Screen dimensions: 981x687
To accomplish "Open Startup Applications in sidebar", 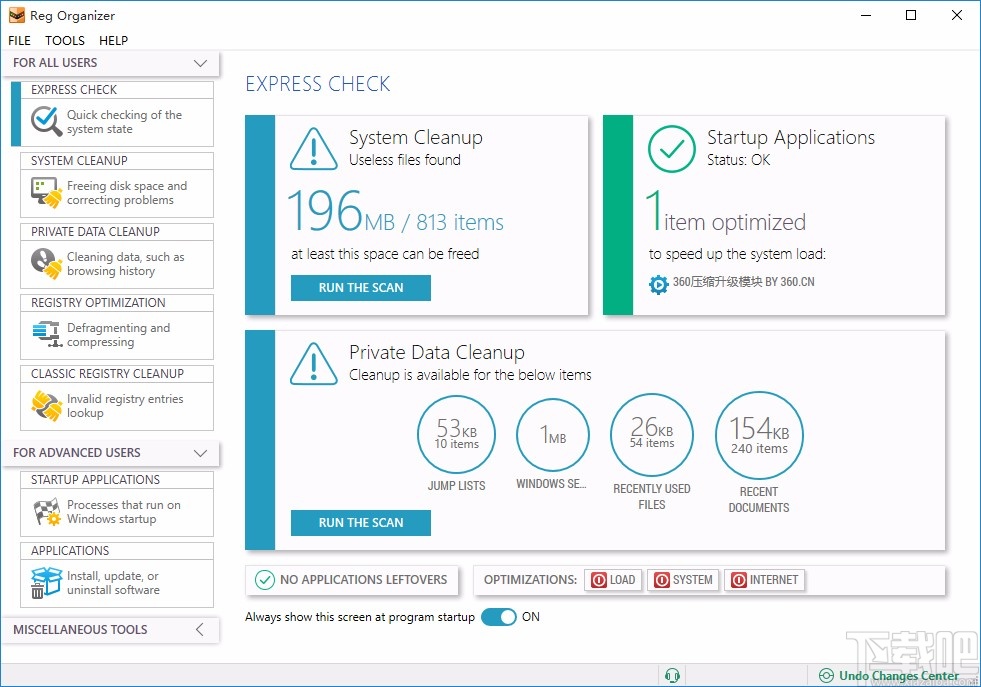I will (117, 504).
